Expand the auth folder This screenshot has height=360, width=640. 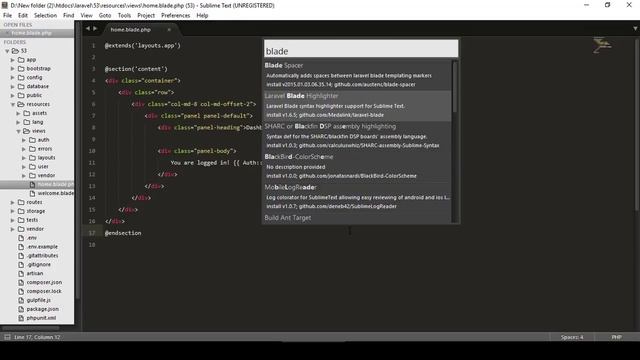click(x=24, y=140)
